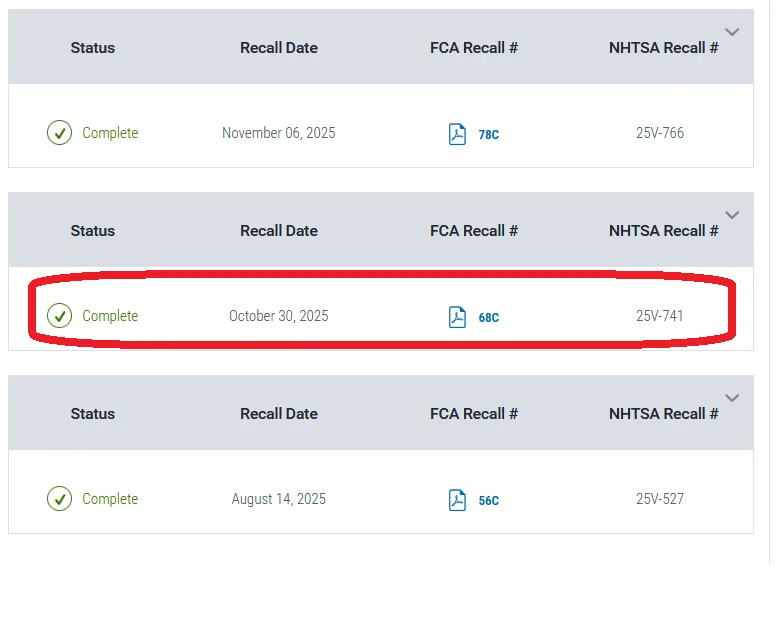Click the August 14, 2025 recall date
This screenshot has height=628, width=784.
(278, 499)
